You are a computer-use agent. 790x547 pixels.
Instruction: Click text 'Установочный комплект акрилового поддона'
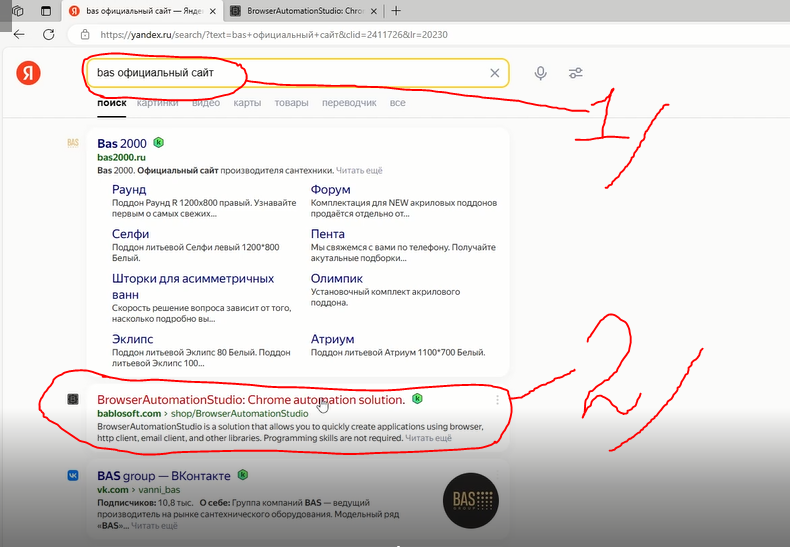point(385,297)
